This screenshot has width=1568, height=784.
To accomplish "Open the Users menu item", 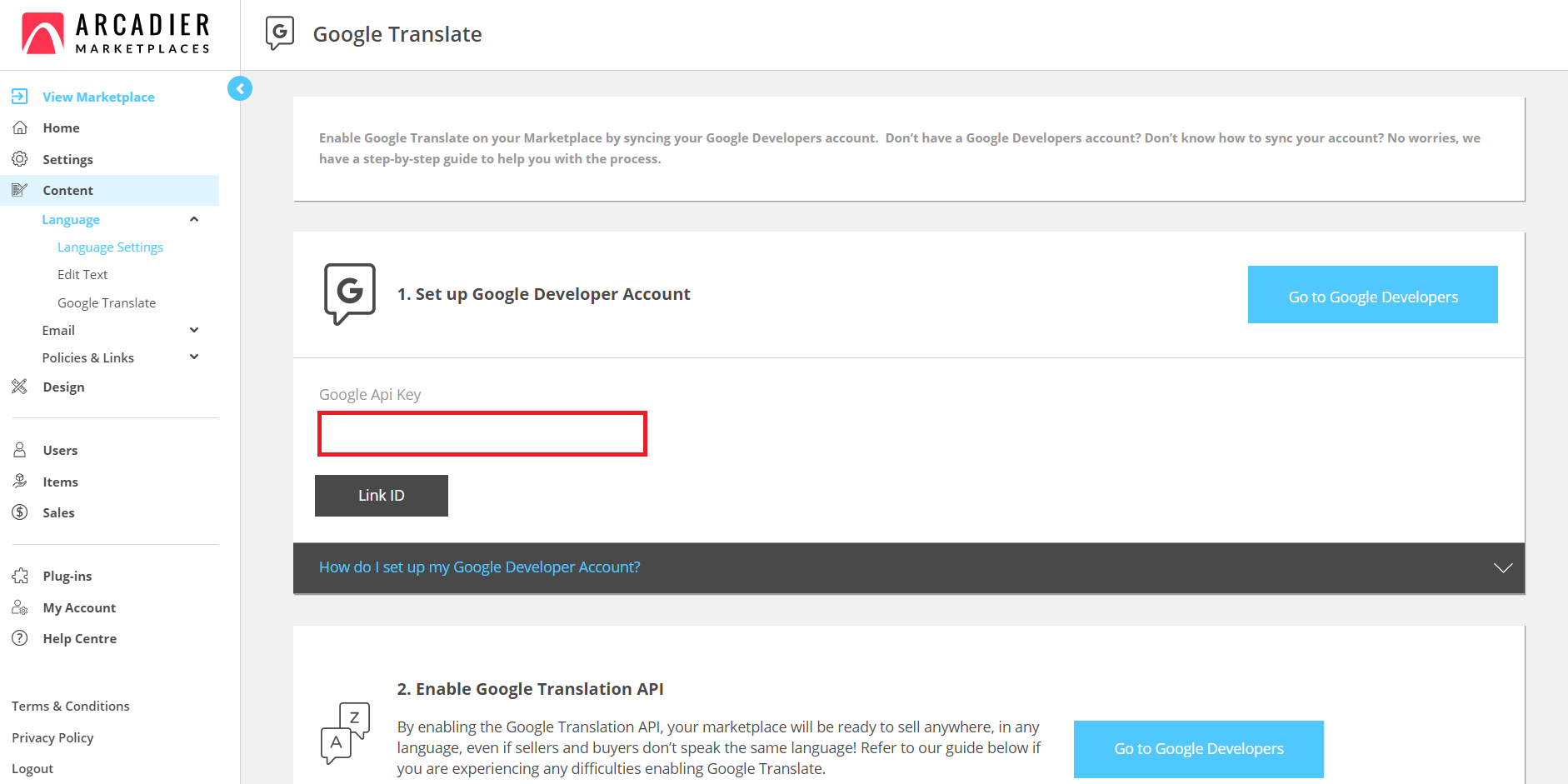I will click(60, 450).
